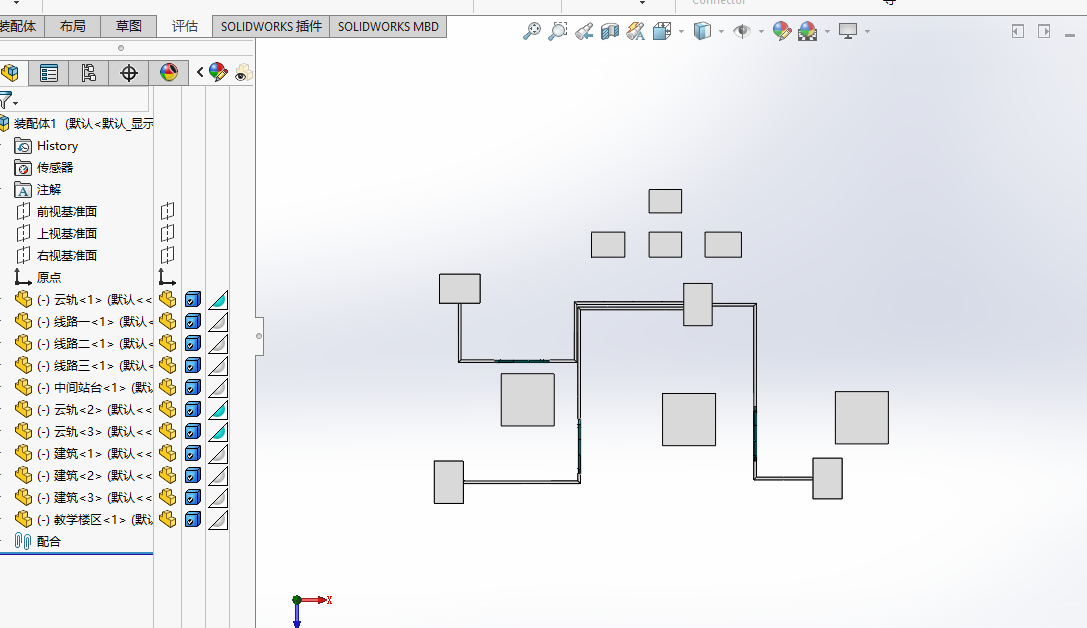The image size is (1087, 628).
Task: Click the gray appearance swatch for 线路一<1>
Action: click(218, 322)
